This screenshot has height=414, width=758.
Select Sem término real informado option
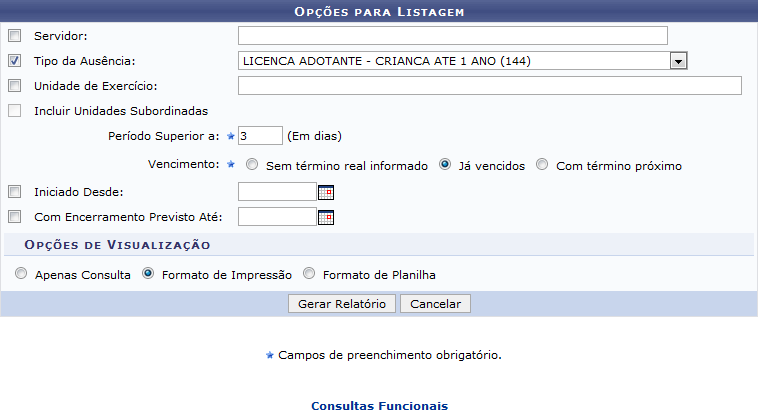point(253,166)
